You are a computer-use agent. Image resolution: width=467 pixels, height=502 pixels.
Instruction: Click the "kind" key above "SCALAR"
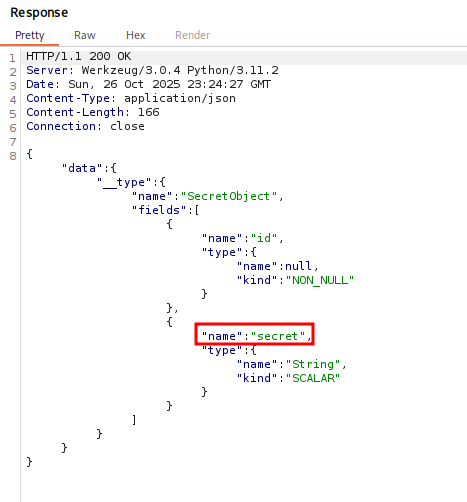257,378
